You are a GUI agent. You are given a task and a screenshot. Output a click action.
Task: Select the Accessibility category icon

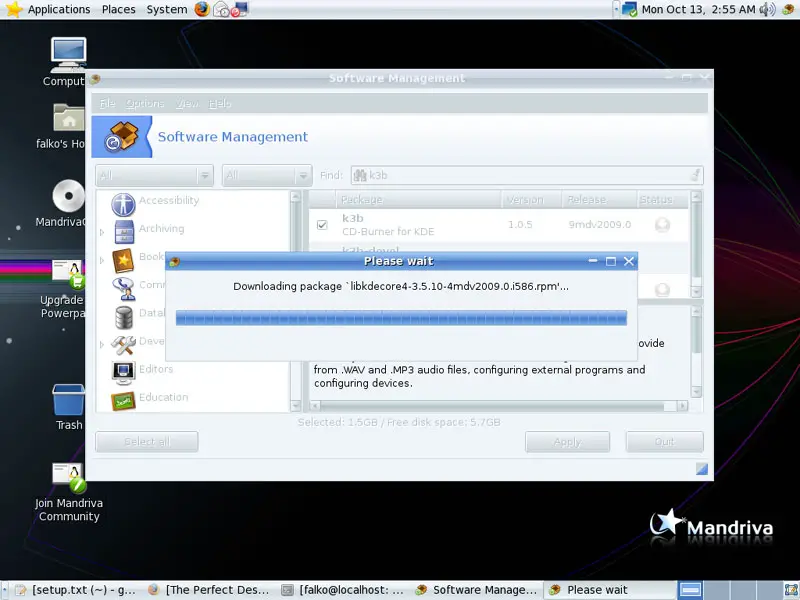[x=123, y=204]
